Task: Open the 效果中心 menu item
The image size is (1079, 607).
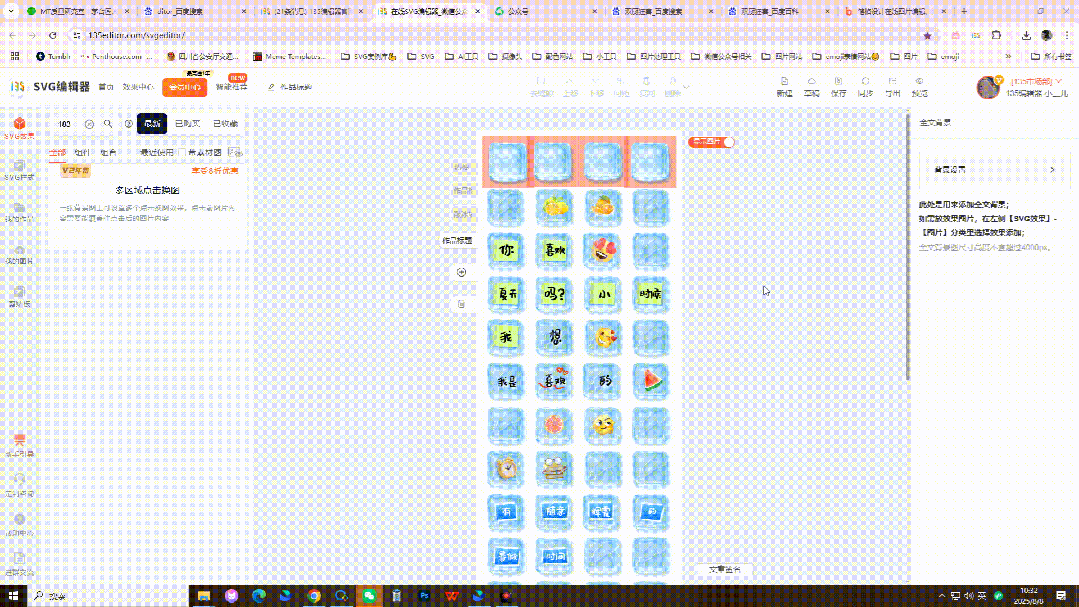Action: pyautogui.click(x=138, y=87)
